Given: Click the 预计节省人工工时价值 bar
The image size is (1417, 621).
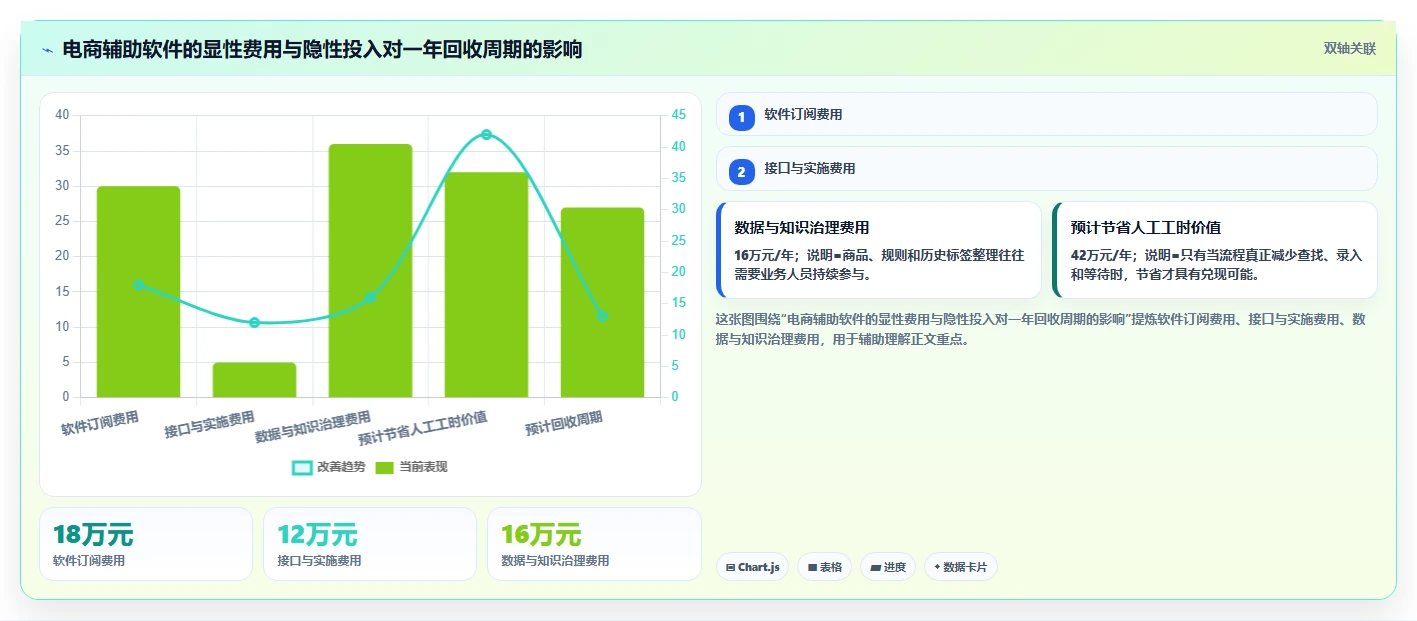Looking at the screenshot, I should click(486, 285).
